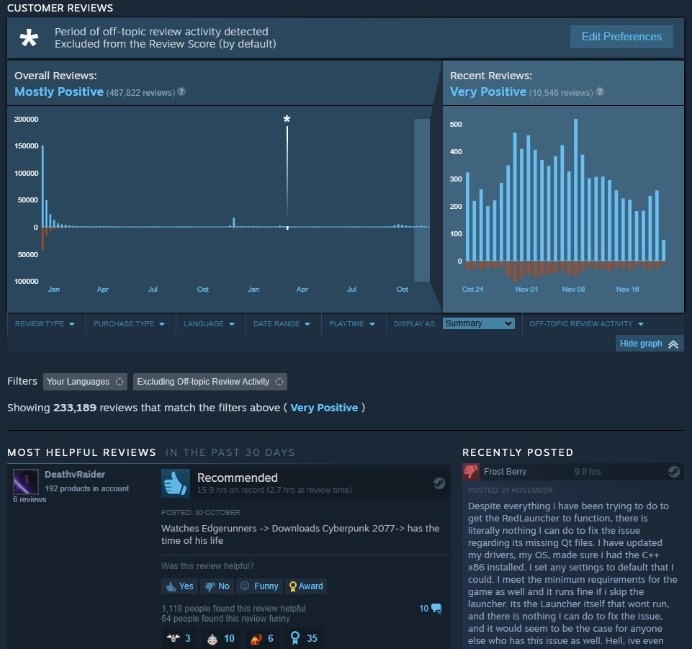The image size is (692, 649).
Task: Click Mostly Positive overall rating text
Action: (59, 92)
